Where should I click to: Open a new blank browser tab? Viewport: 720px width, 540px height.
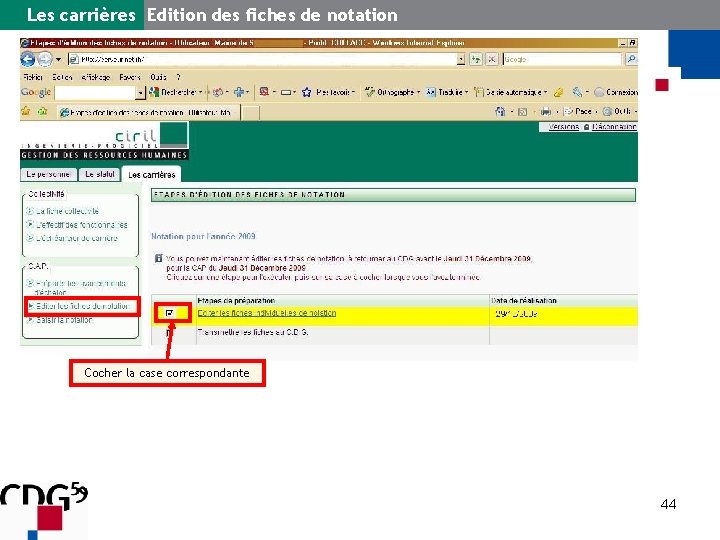pos(250,112)
